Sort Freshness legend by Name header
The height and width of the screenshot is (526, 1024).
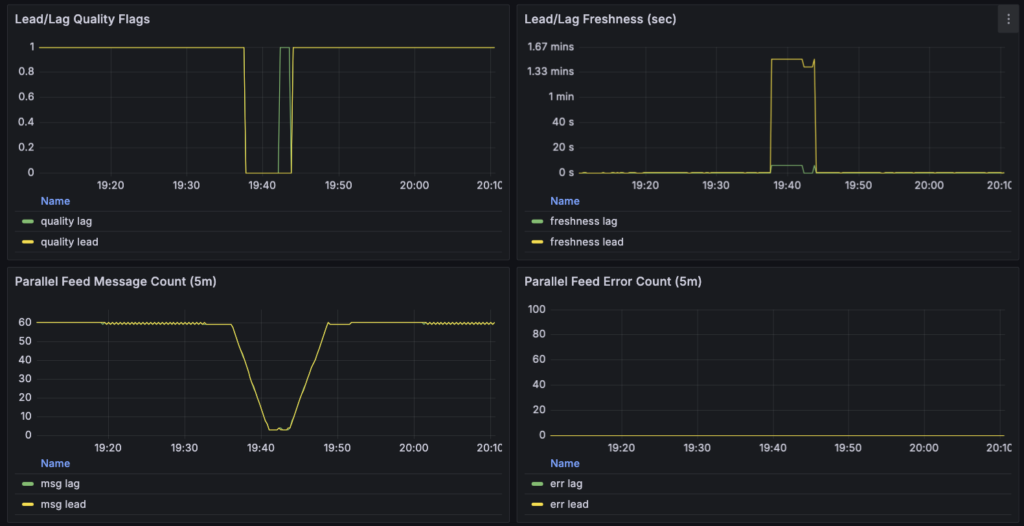565,201
